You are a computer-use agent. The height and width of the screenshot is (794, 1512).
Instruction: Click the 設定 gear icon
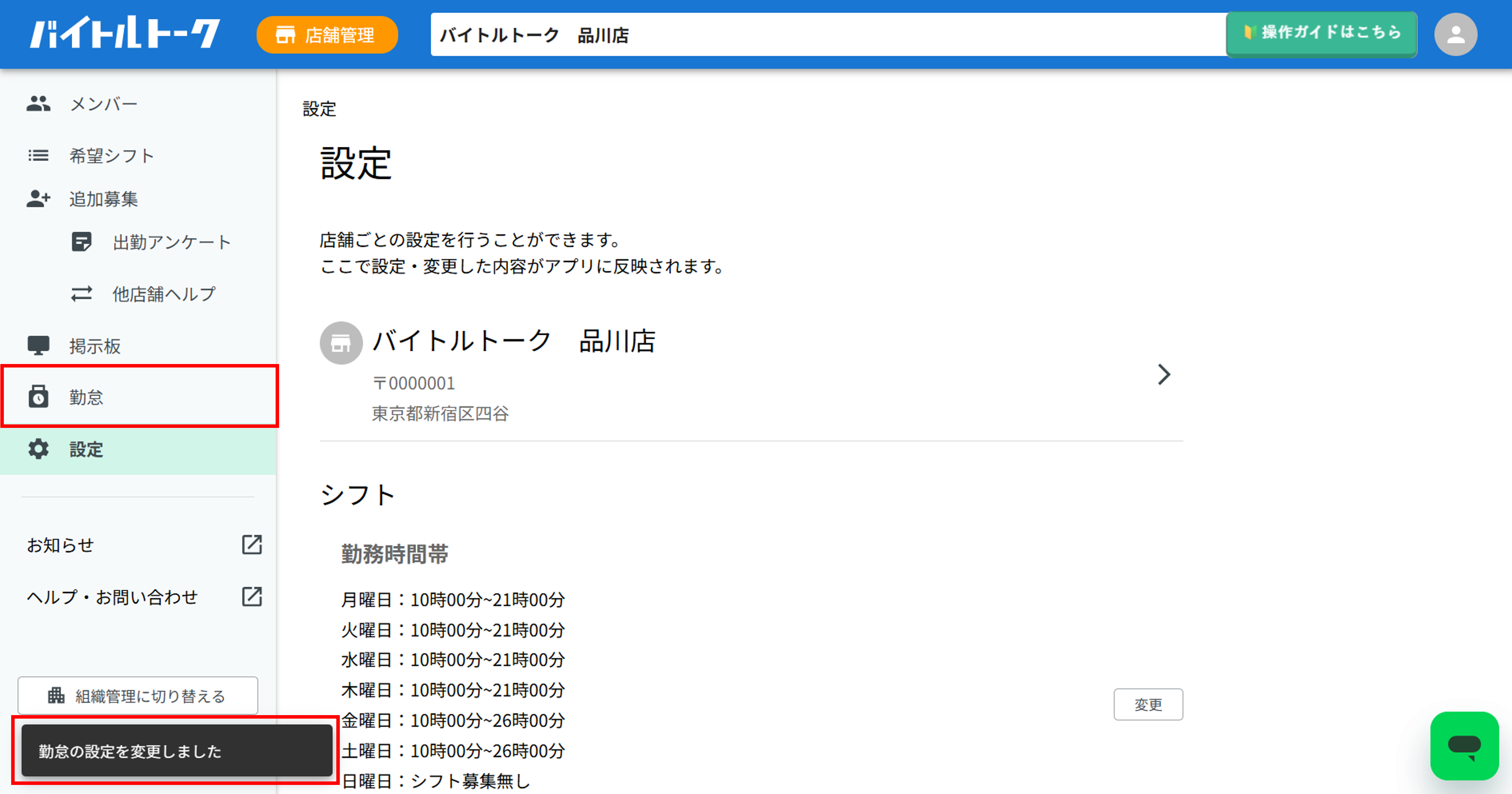click(x=39, y=449)
